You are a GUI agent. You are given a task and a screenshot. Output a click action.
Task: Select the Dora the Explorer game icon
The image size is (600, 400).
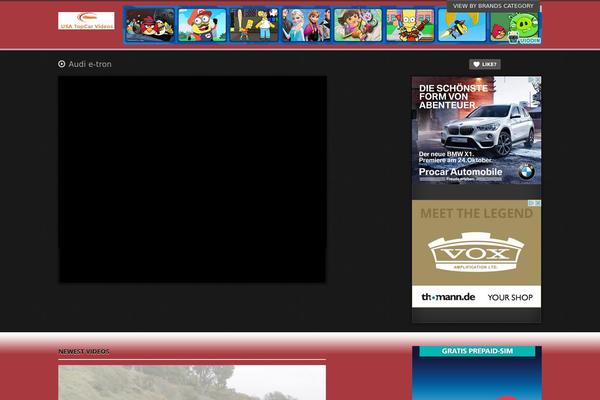pyautogui.click(x=357, y=25)
